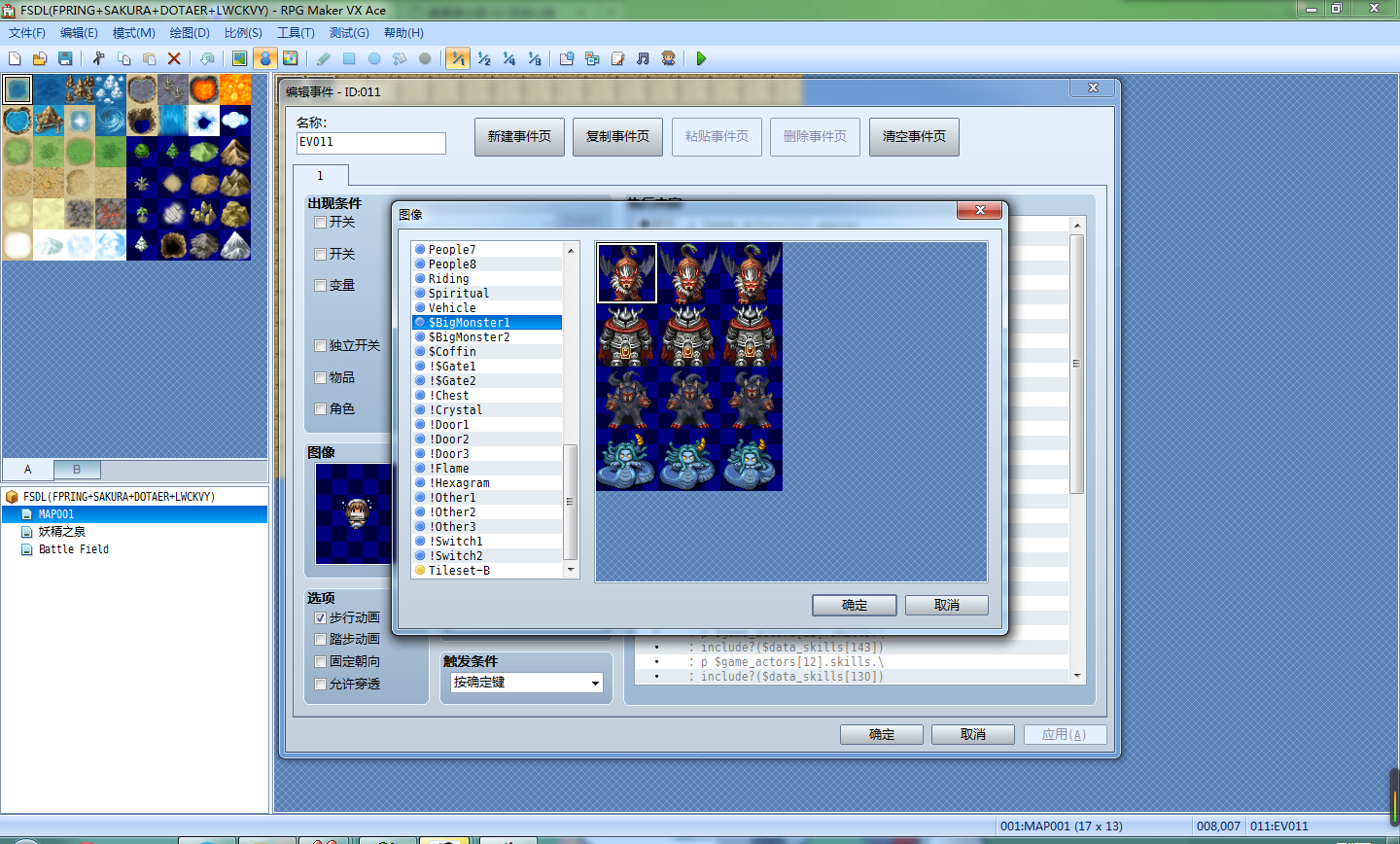Open the 工具(T) menu
This screenshot has height=844, width=1400.
pos(296,32)
